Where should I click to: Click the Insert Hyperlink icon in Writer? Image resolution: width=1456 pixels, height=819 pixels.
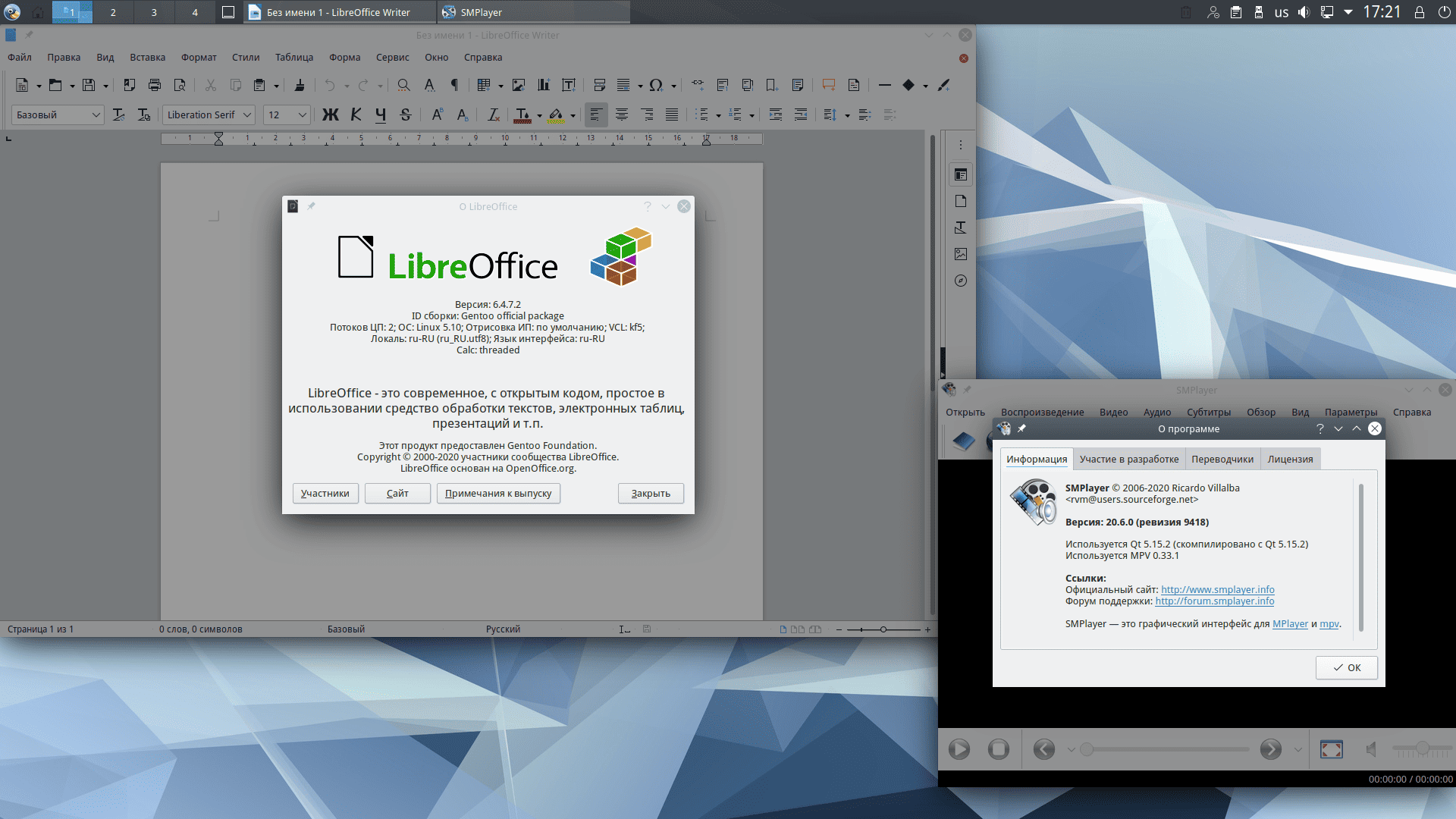(x=698, y=86)
